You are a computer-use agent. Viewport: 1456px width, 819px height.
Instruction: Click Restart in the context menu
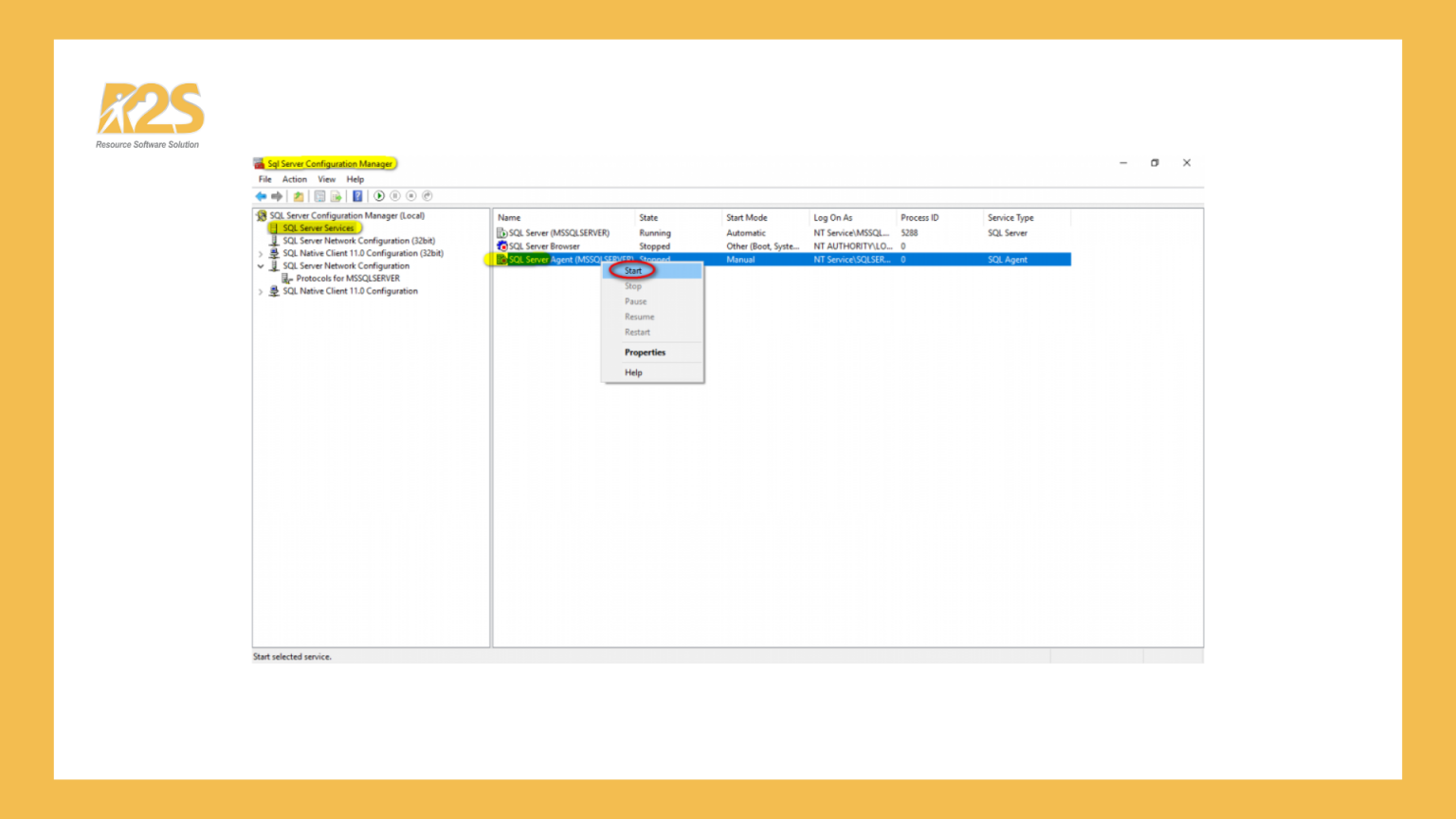[x=636, y=332]
